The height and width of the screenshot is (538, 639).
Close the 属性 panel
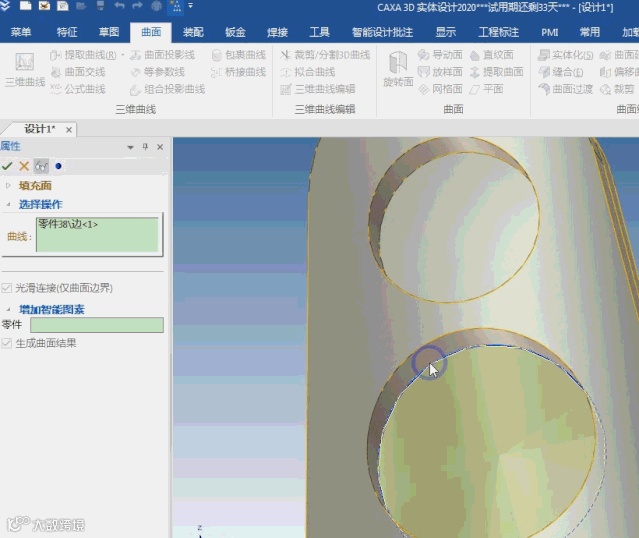coord(160,147)
